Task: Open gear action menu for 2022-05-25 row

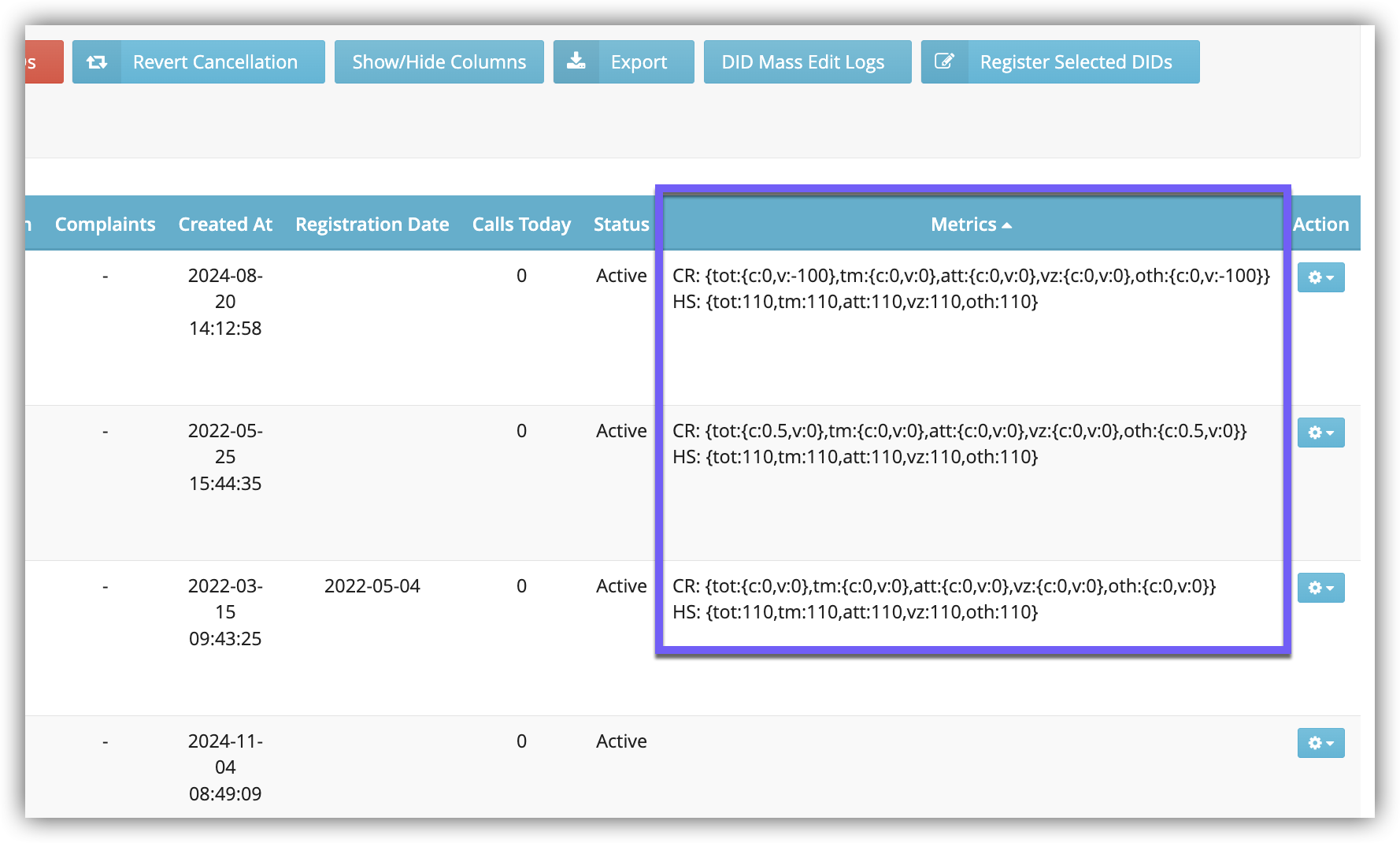Action: coord(1320,433)
